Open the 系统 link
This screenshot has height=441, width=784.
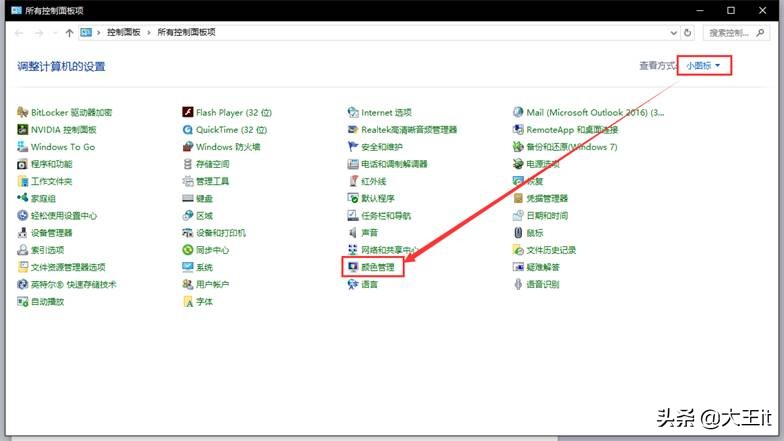click(204, 267)
